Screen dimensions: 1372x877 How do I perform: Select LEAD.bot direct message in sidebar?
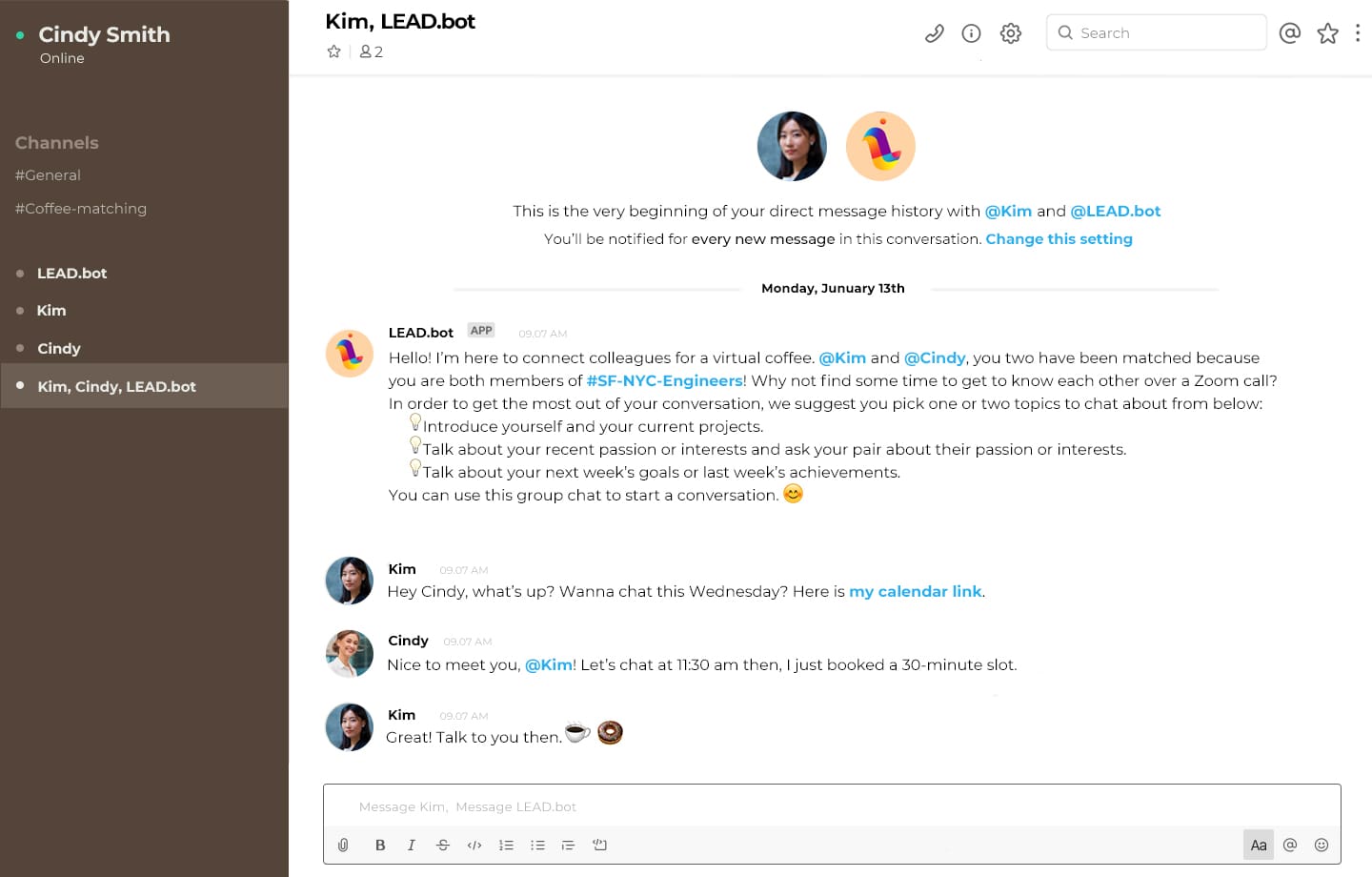pyautogui.click(x=71, y=274)
